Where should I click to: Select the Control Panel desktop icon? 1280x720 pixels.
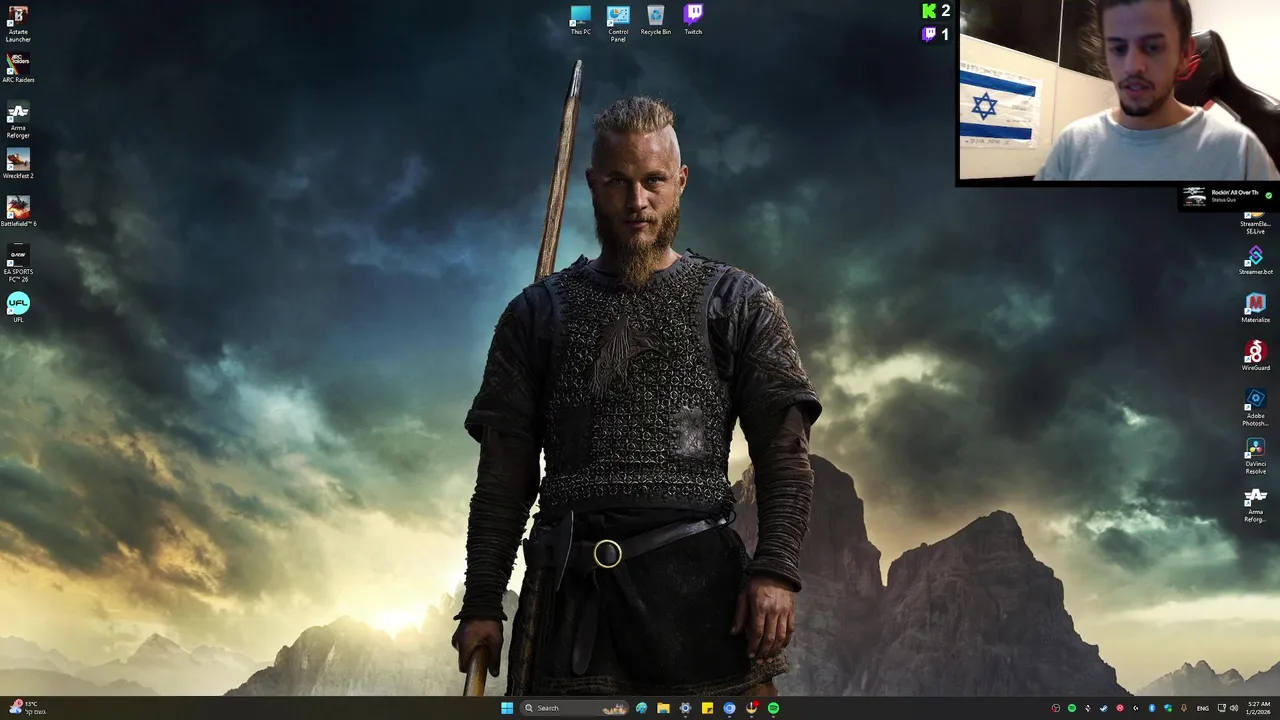click(618, 24)
